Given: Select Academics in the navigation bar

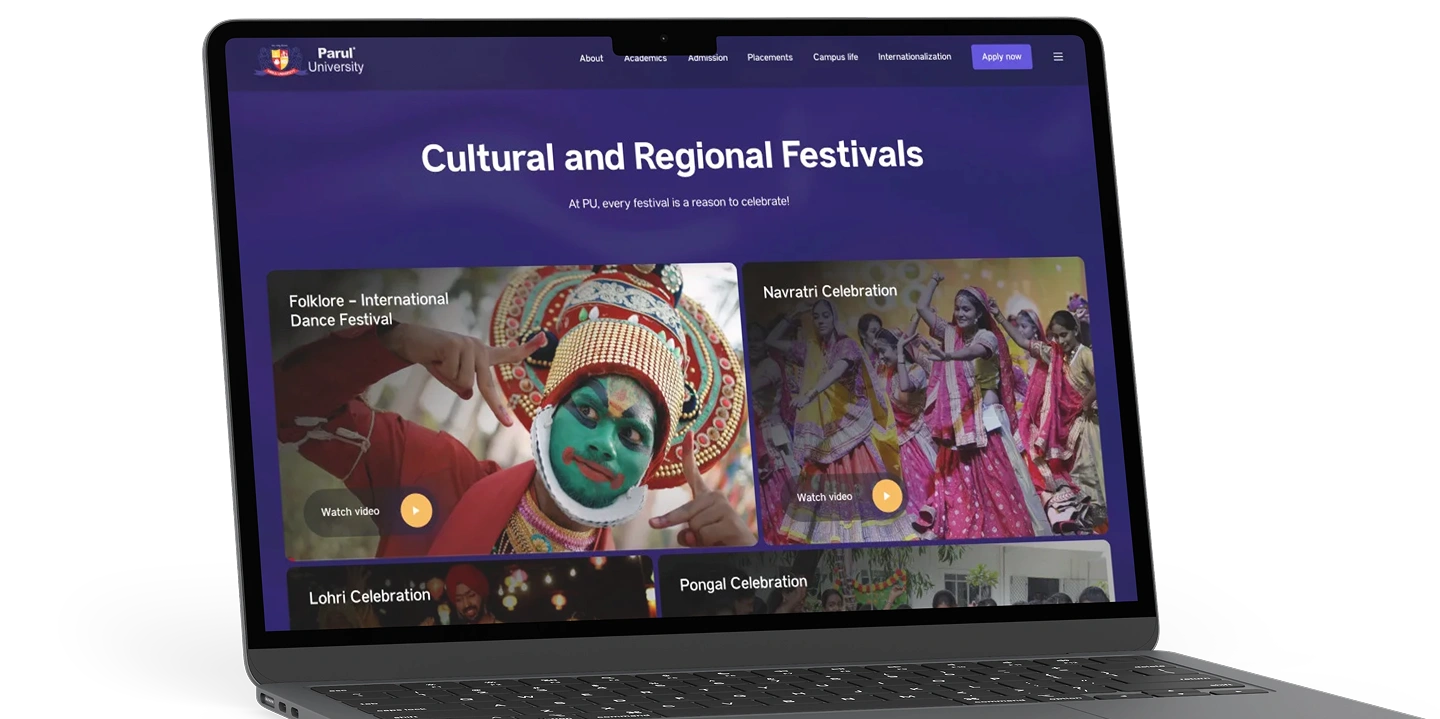Looking at the screenshot, I should (x=645, y=58).
